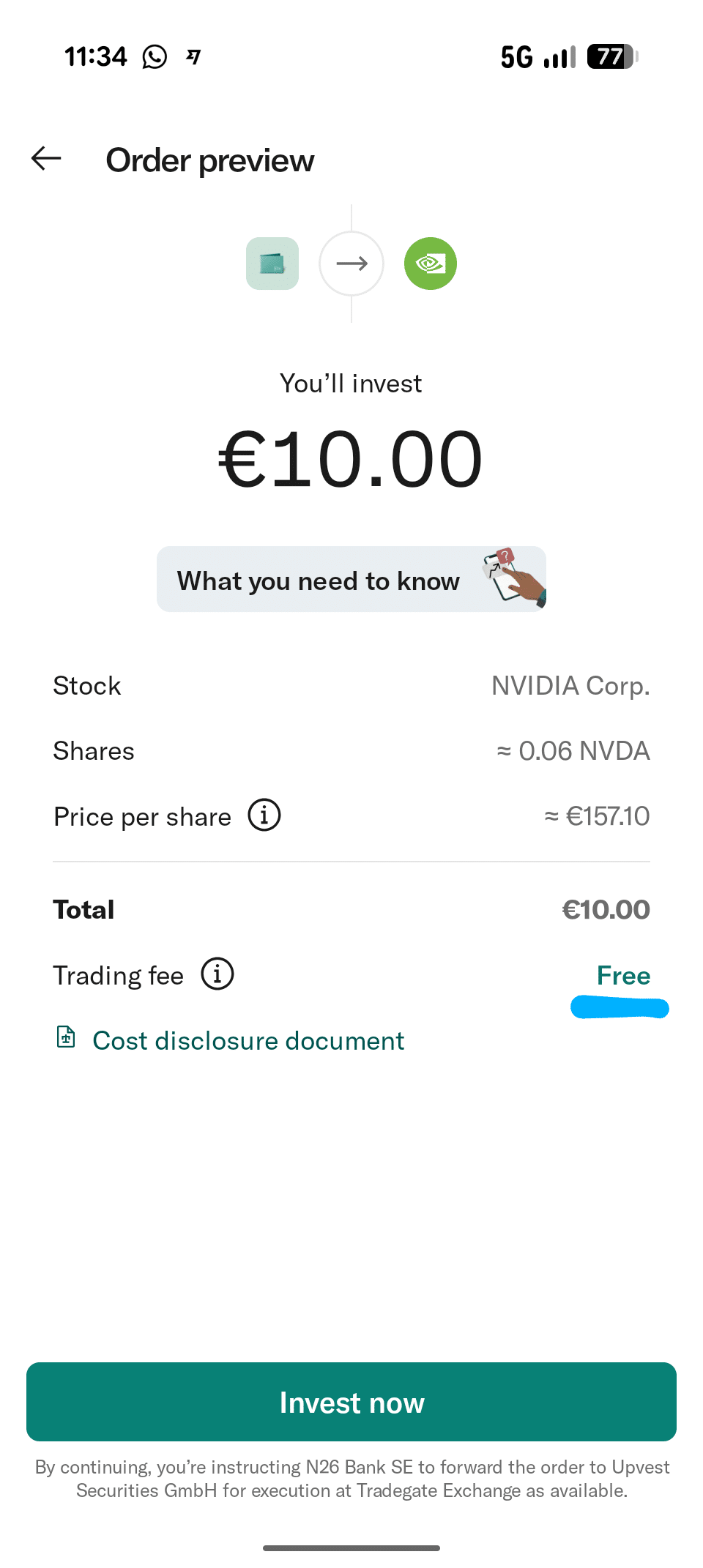Tap the Order preview title
This screenshot has width=703, height=1568.
tap(210, 160)
